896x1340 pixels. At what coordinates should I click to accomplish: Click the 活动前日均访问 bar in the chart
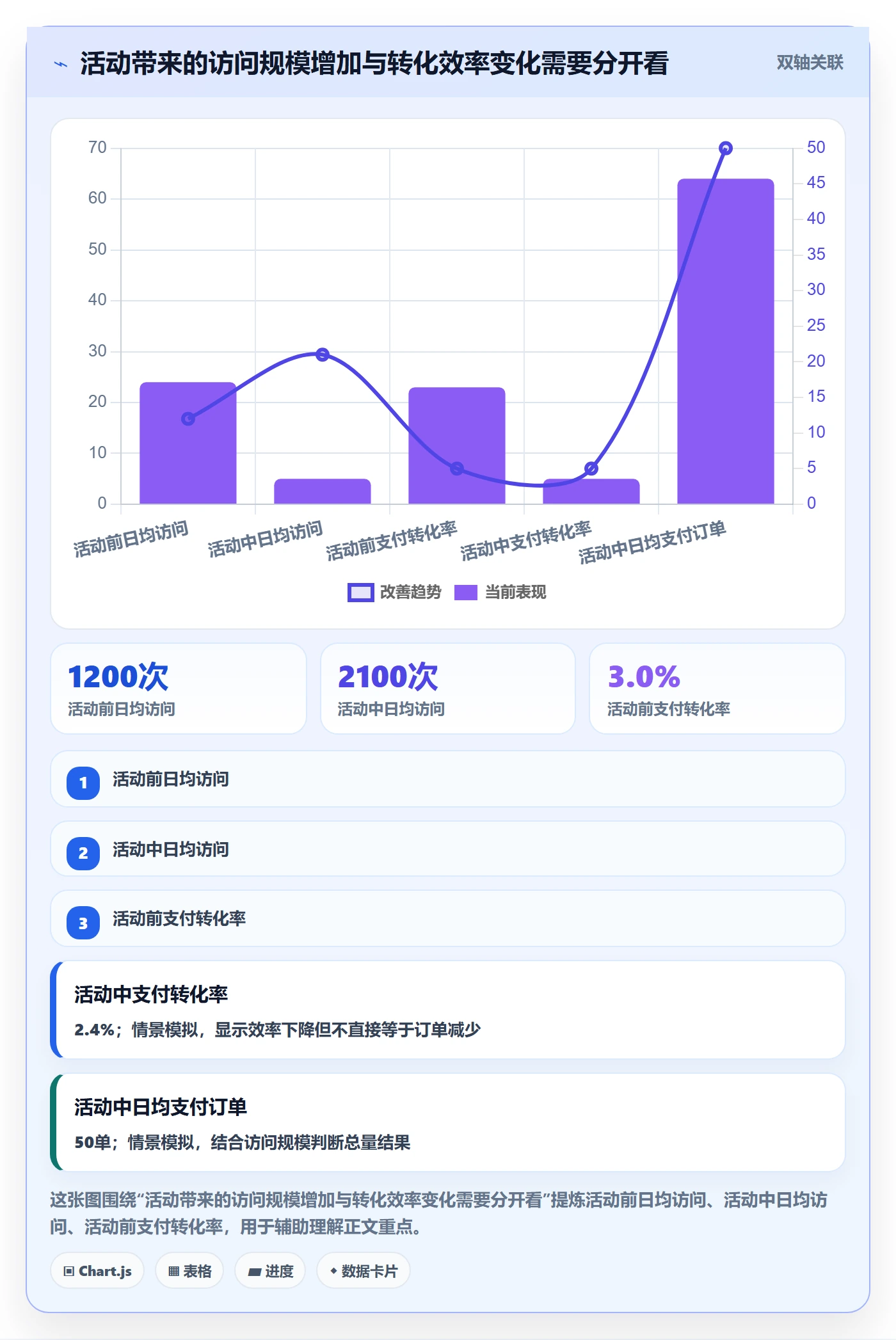pyautogui.click(x=188, y=443)
